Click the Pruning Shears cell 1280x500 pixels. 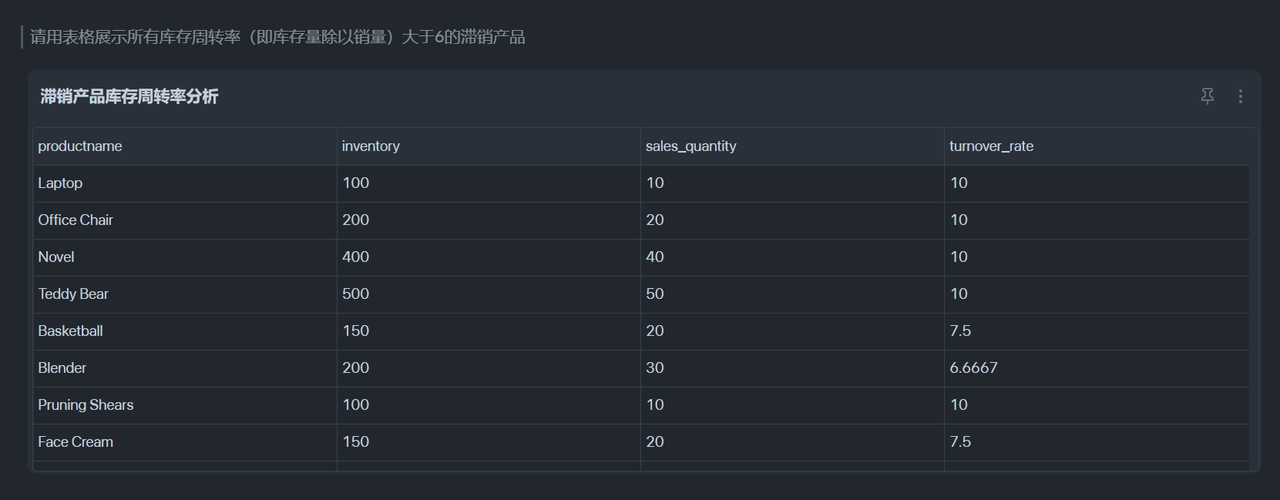pos(185,405)
